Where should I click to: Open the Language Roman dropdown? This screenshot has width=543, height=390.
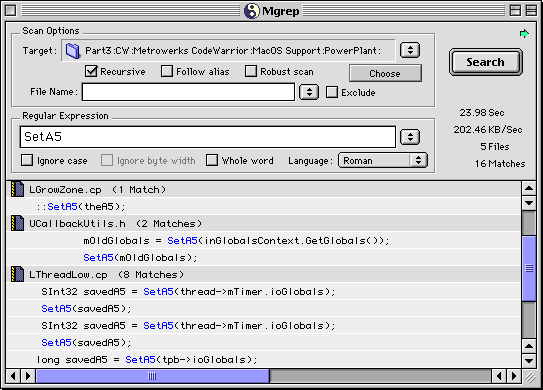[x=383, y=160]
